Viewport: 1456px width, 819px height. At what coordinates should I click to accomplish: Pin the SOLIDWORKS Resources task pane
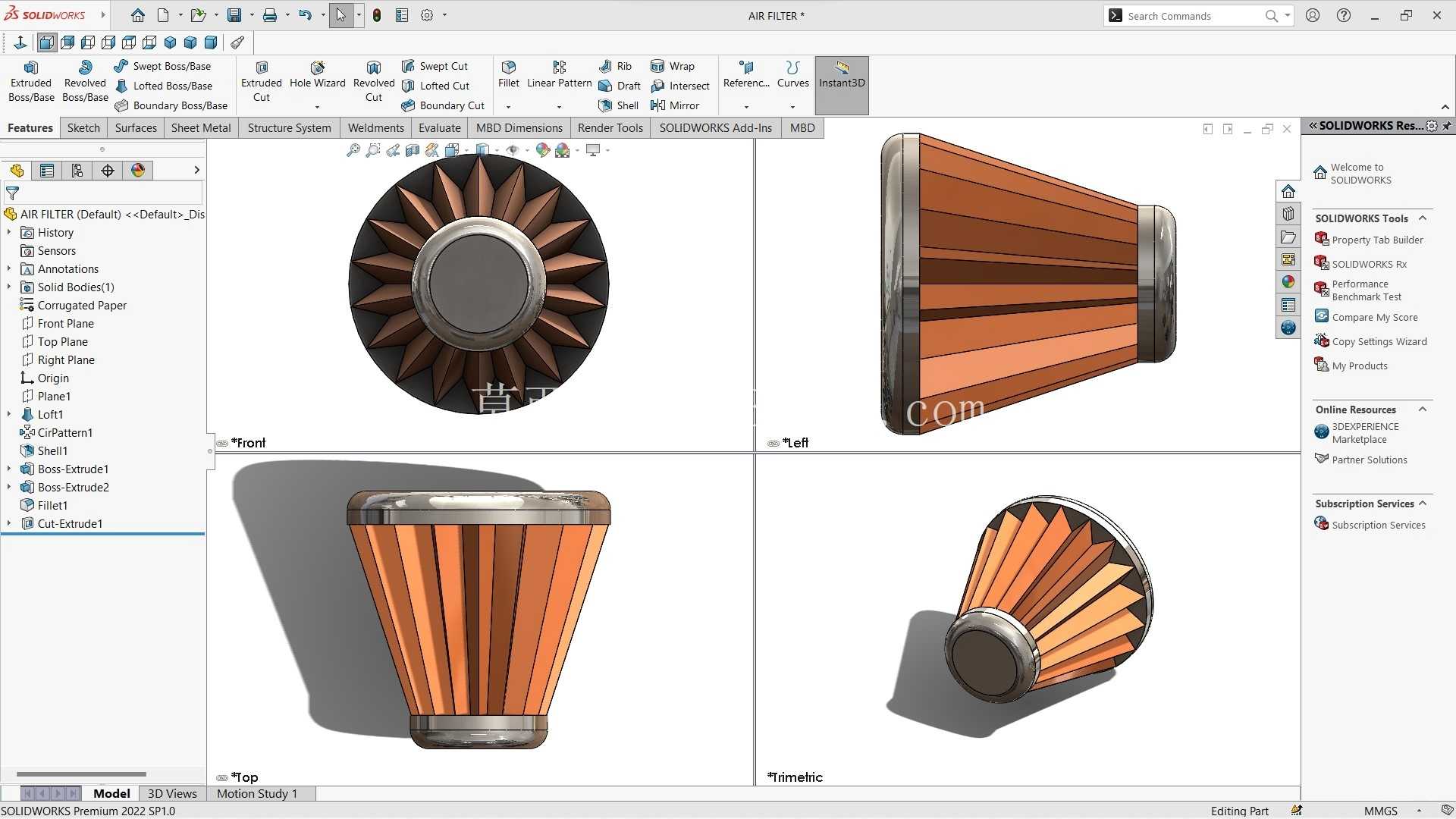(x=1447, y=126)
